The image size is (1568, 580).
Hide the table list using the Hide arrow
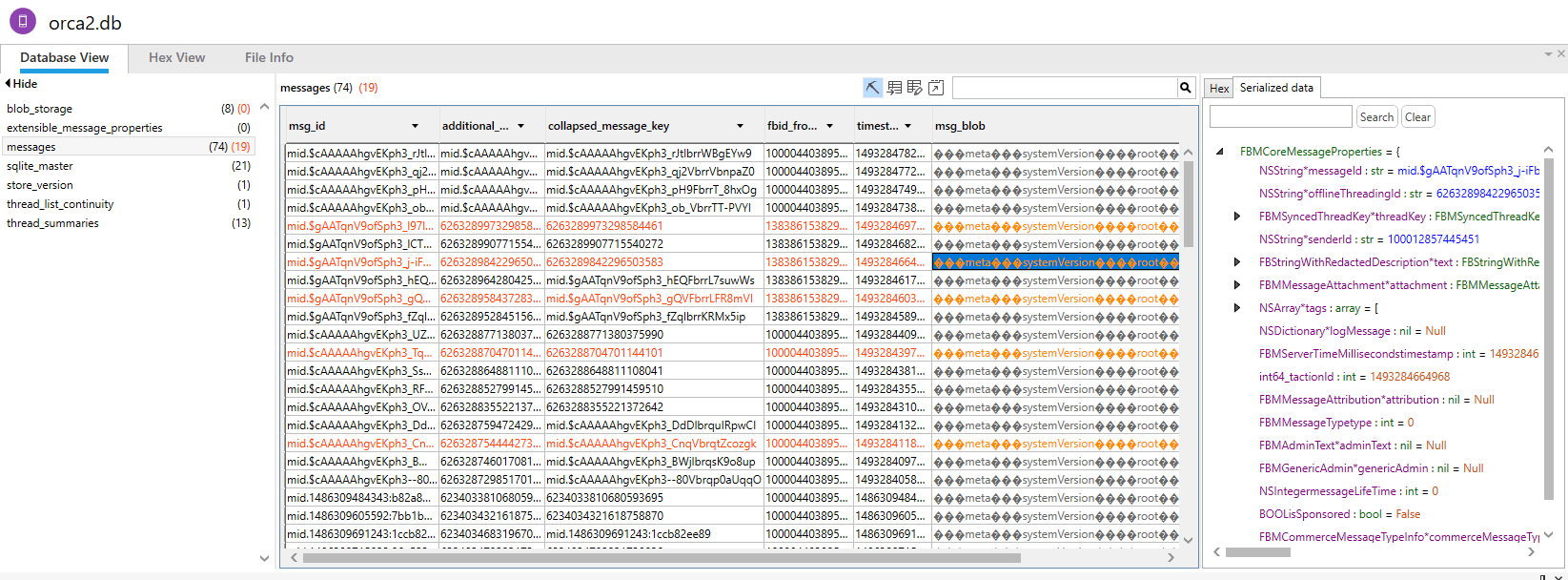click(x=8, y=84)
